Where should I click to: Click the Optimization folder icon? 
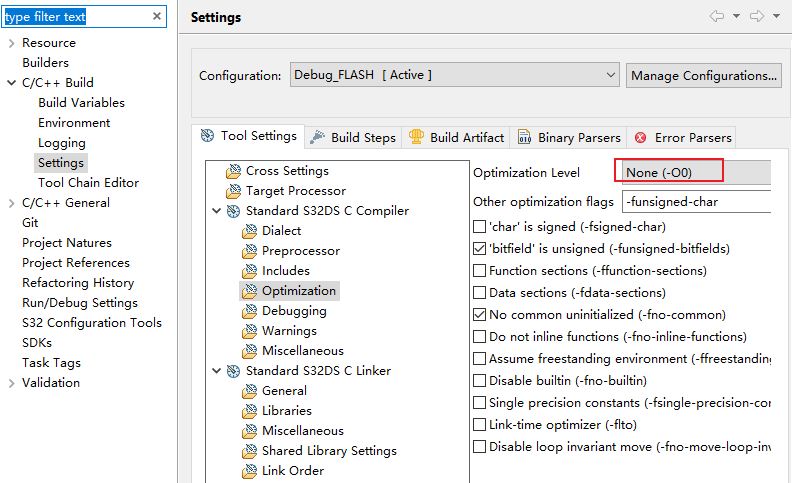coord(250,291)
